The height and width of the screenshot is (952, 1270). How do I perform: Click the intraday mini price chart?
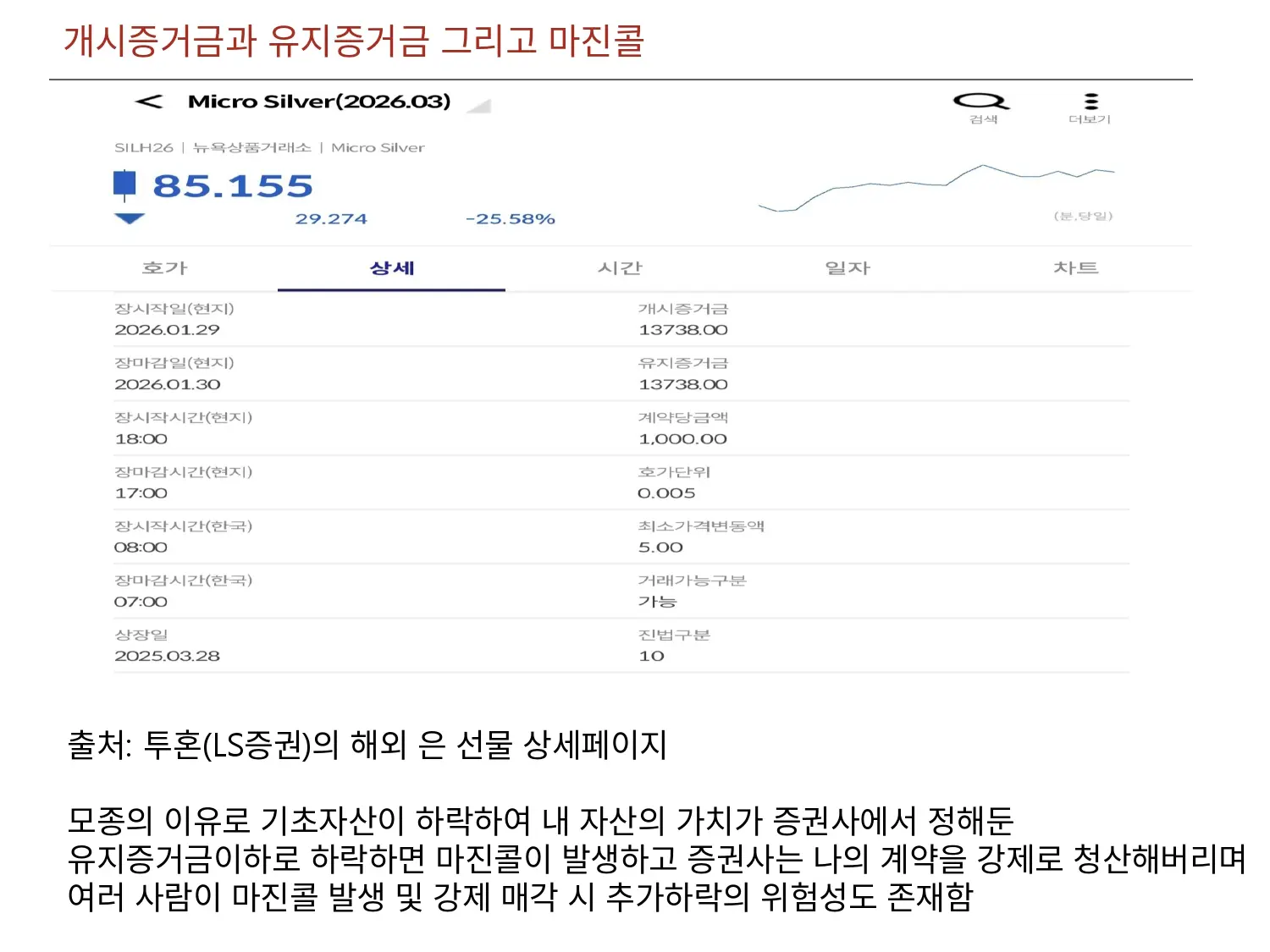tap(936, 188)
